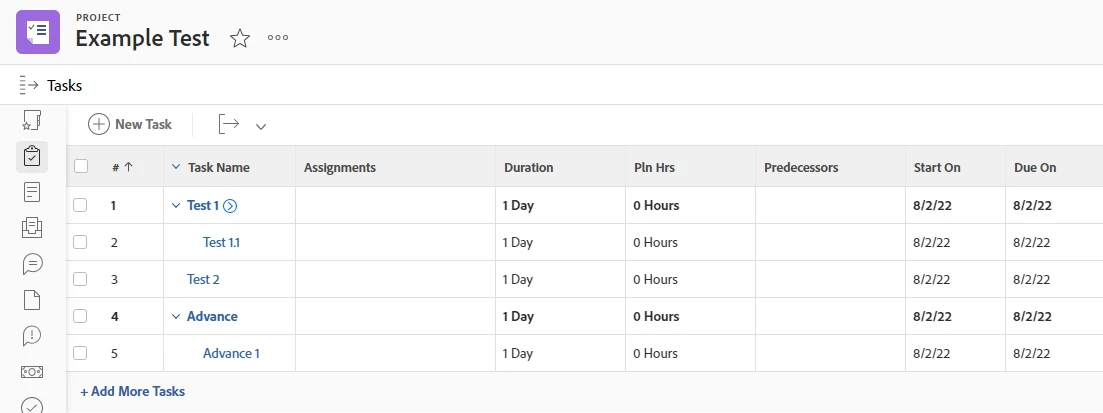
Task: Open the Documents page icon in sidebar
Action: 32,299
